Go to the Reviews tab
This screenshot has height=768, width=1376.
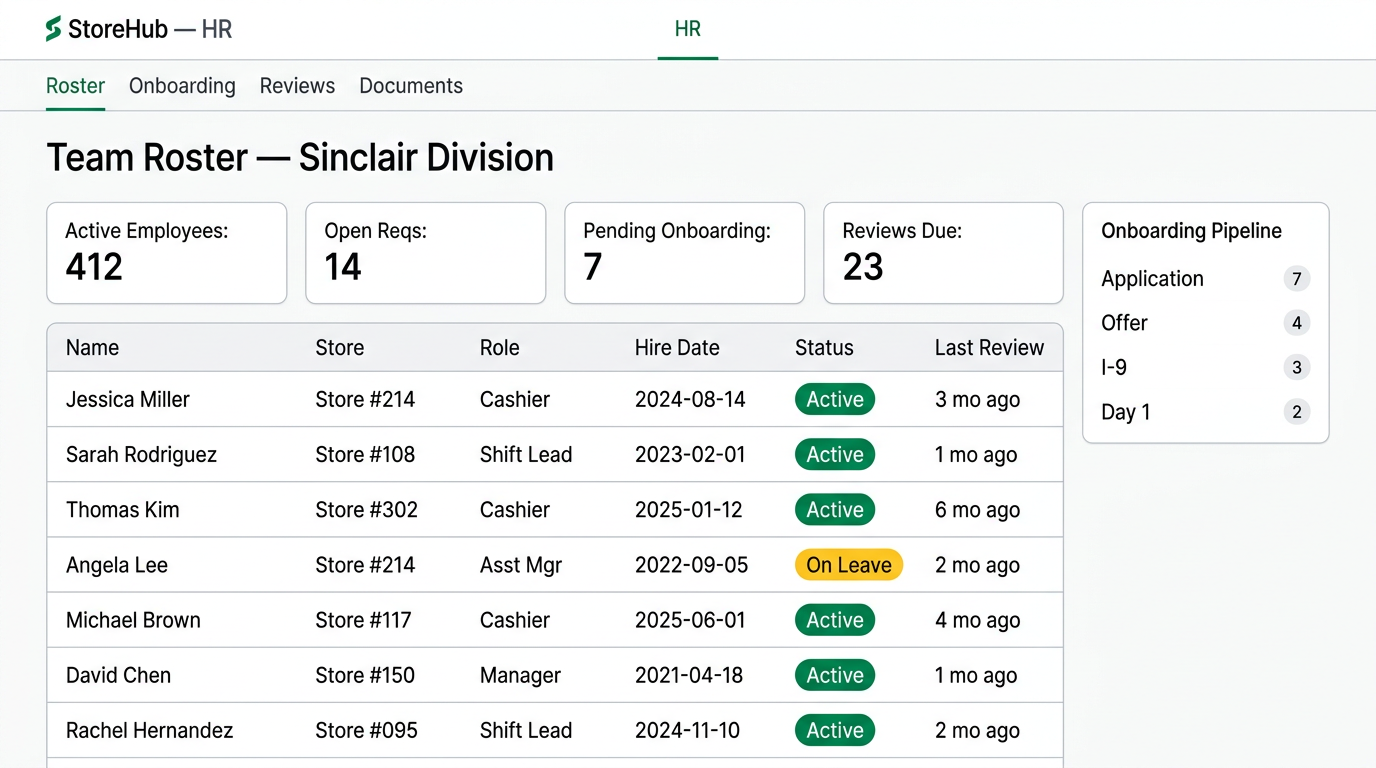pos(297,86)
